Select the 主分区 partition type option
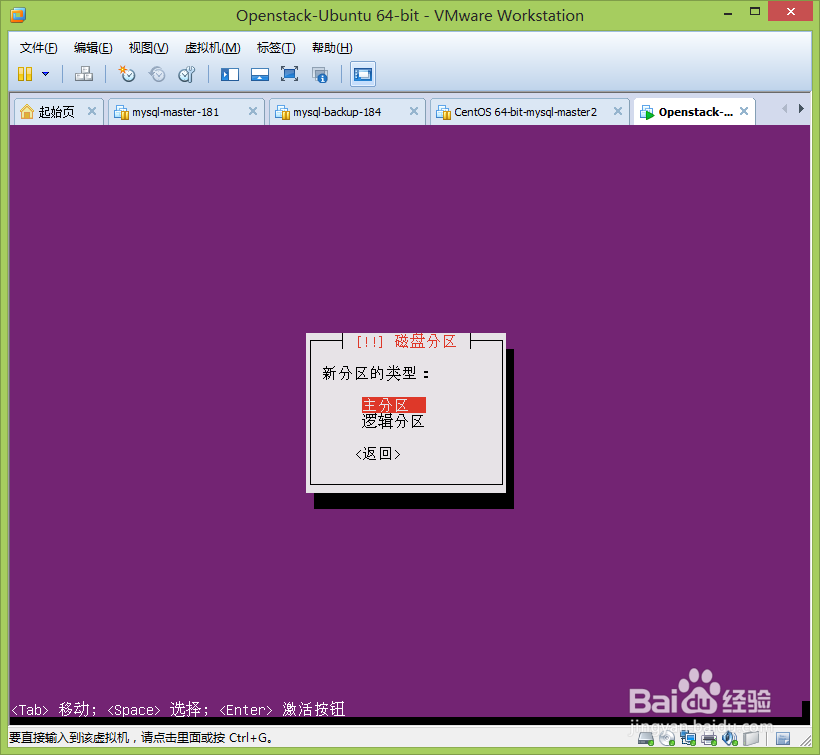This screenshot has height=755, width=820. click(393, 404)
